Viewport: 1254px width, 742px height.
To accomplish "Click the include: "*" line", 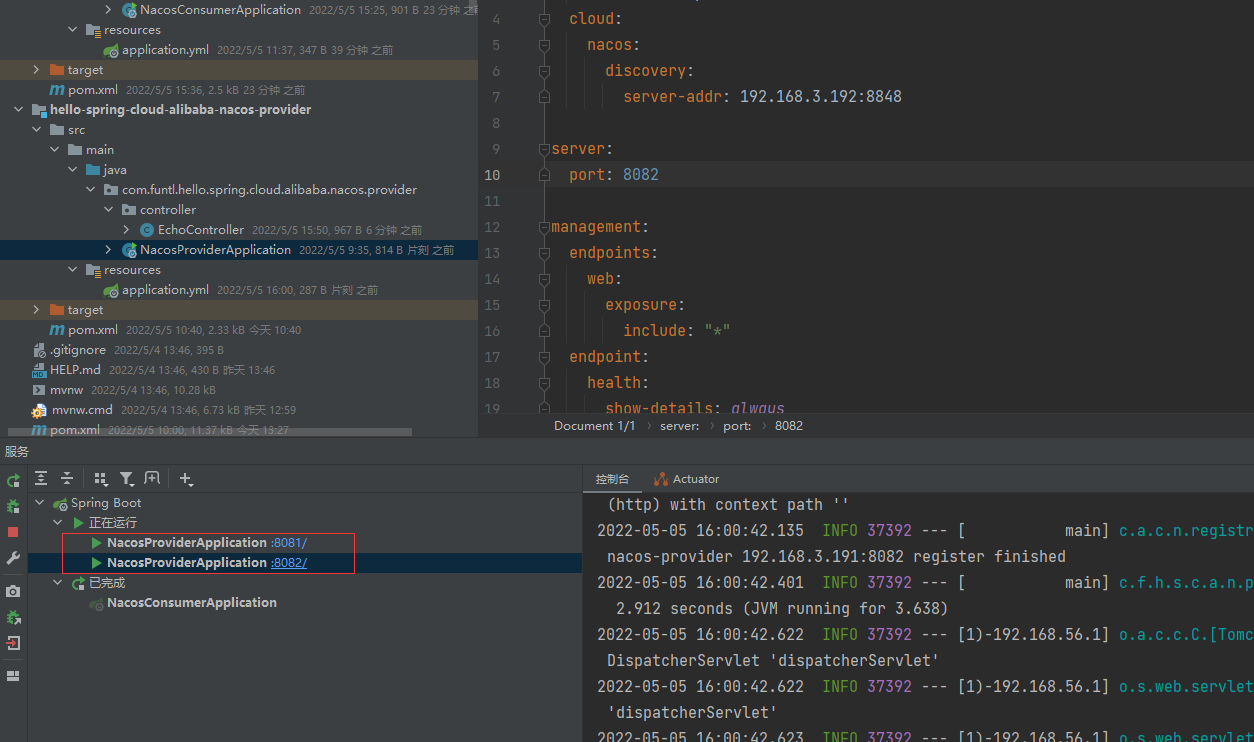I will coord(677,331).
